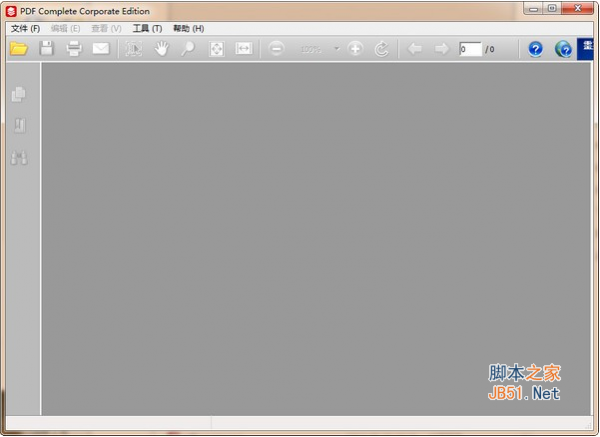Open the 工具 (T) menu
The height and width of the screenshot is (437, 600).
(x=147, y=29)
